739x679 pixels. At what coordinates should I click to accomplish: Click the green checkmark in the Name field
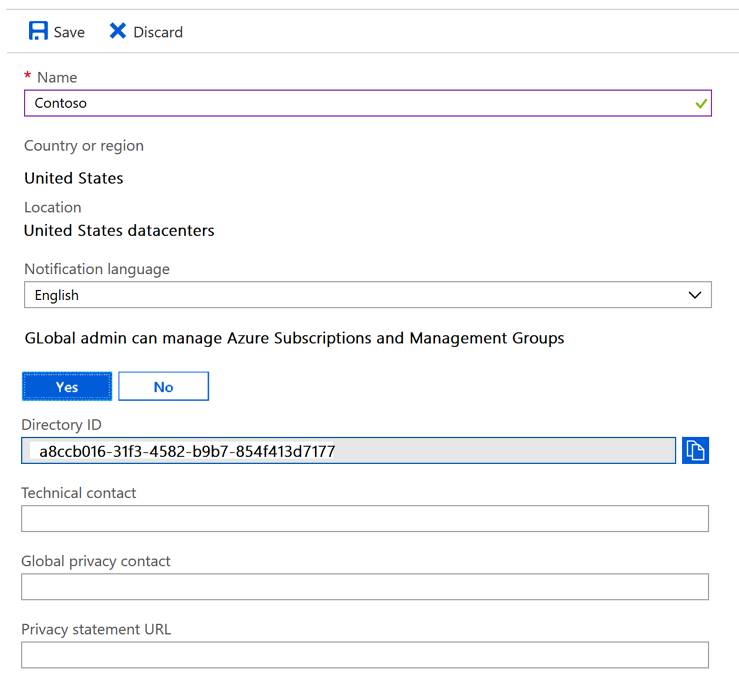click(x=702, y=103)
